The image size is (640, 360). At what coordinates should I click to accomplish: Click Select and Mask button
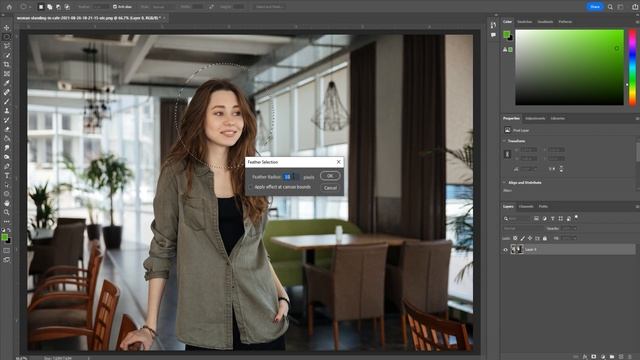pos(269,7)
